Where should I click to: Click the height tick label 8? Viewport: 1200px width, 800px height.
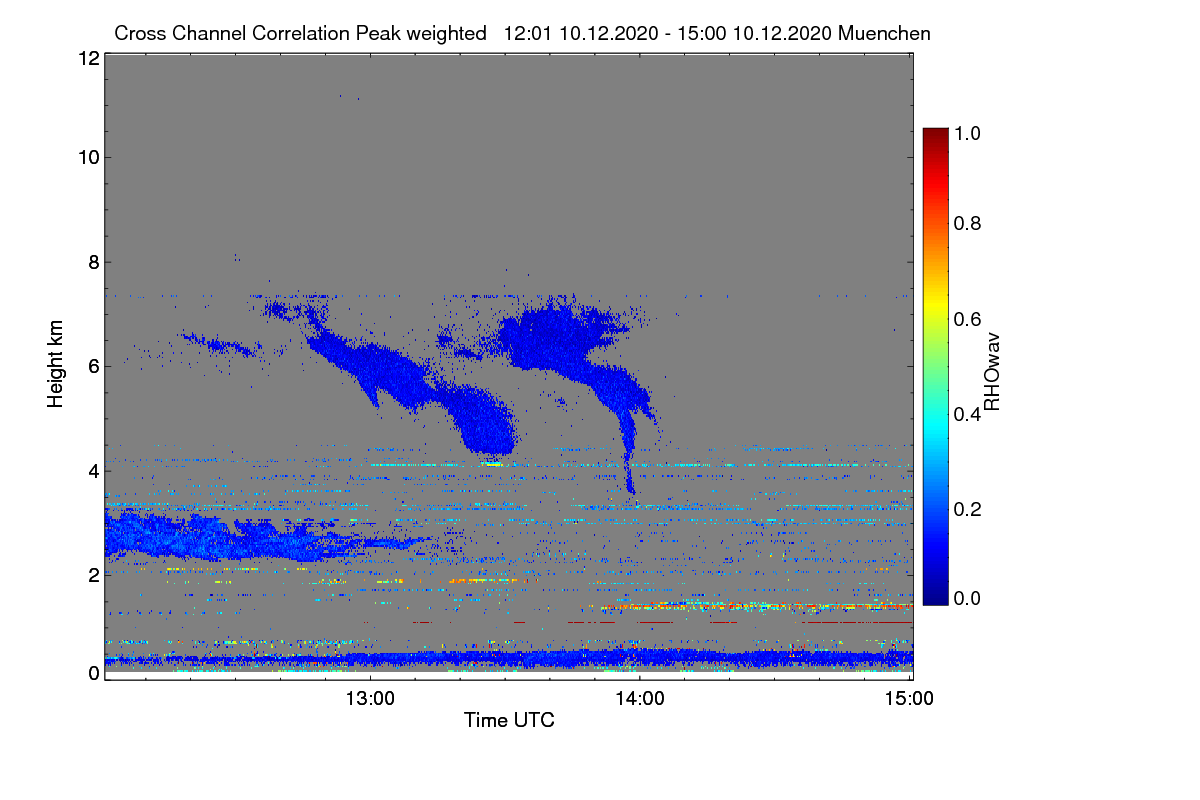point(92,262)
